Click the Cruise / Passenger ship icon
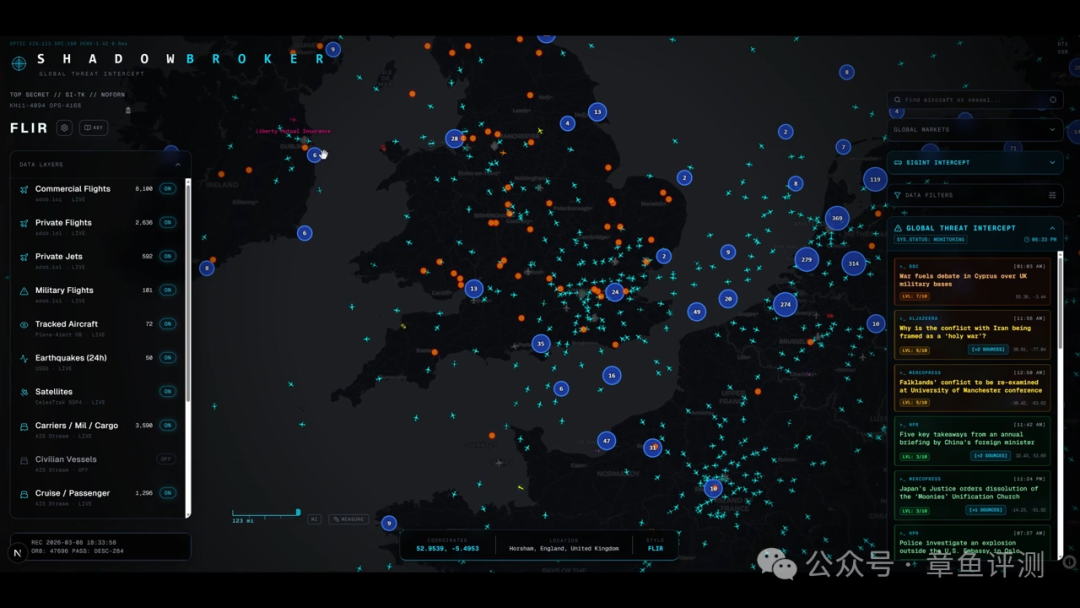 coord(24,494)
